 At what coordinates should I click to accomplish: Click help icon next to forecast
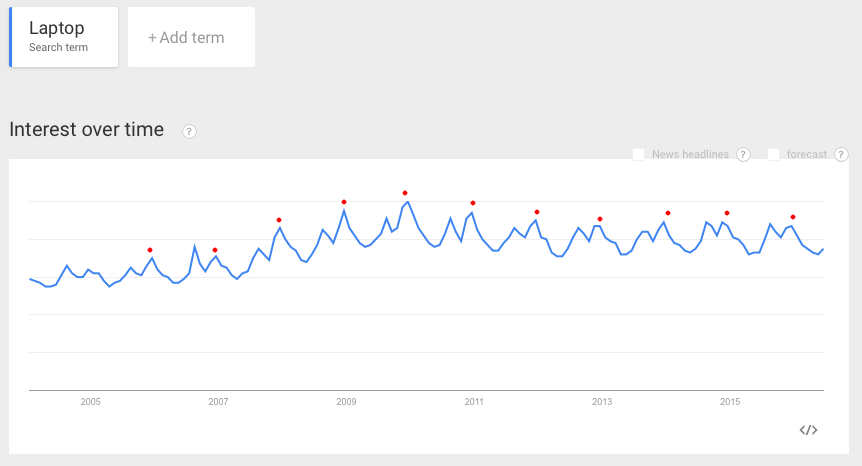point(841,155)
